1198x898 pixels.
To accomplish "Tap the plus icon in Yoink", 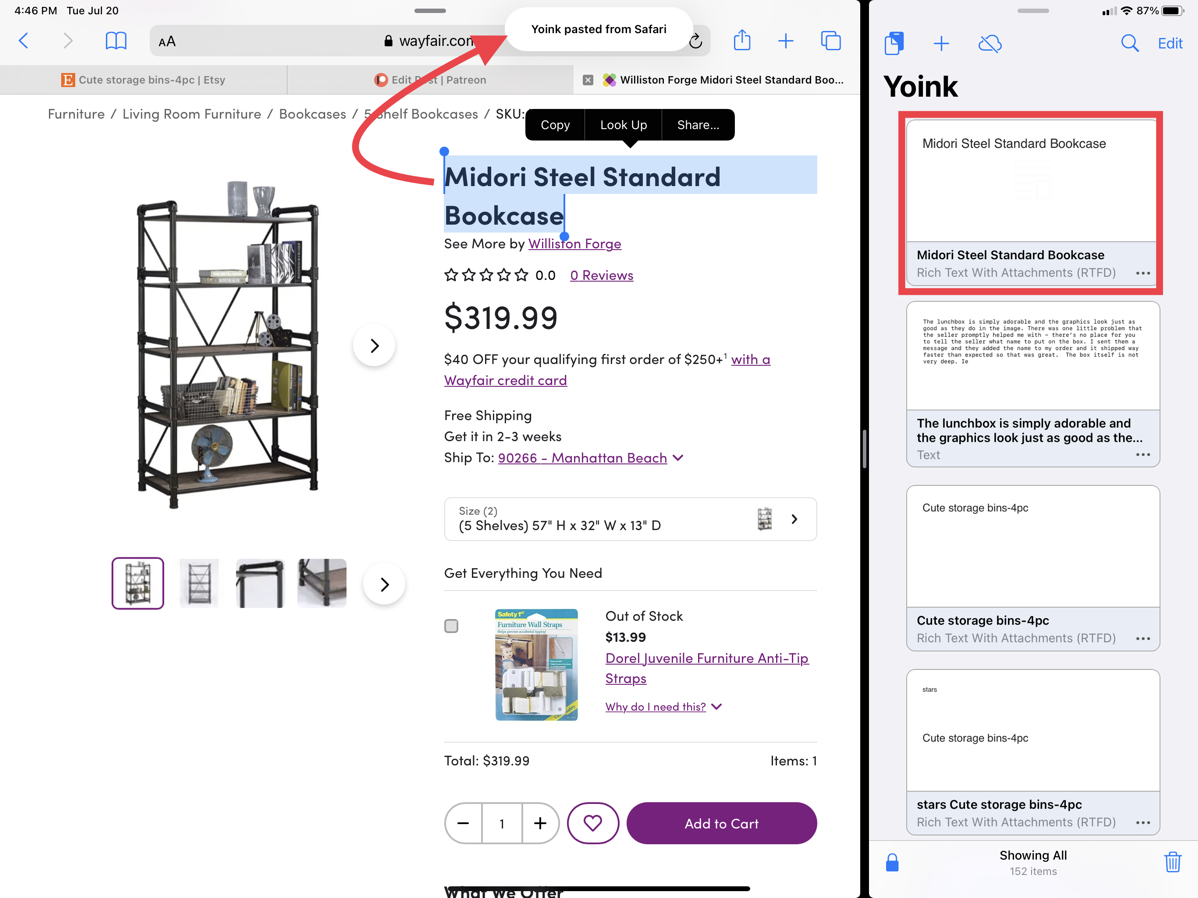I will tap(941, 43).
